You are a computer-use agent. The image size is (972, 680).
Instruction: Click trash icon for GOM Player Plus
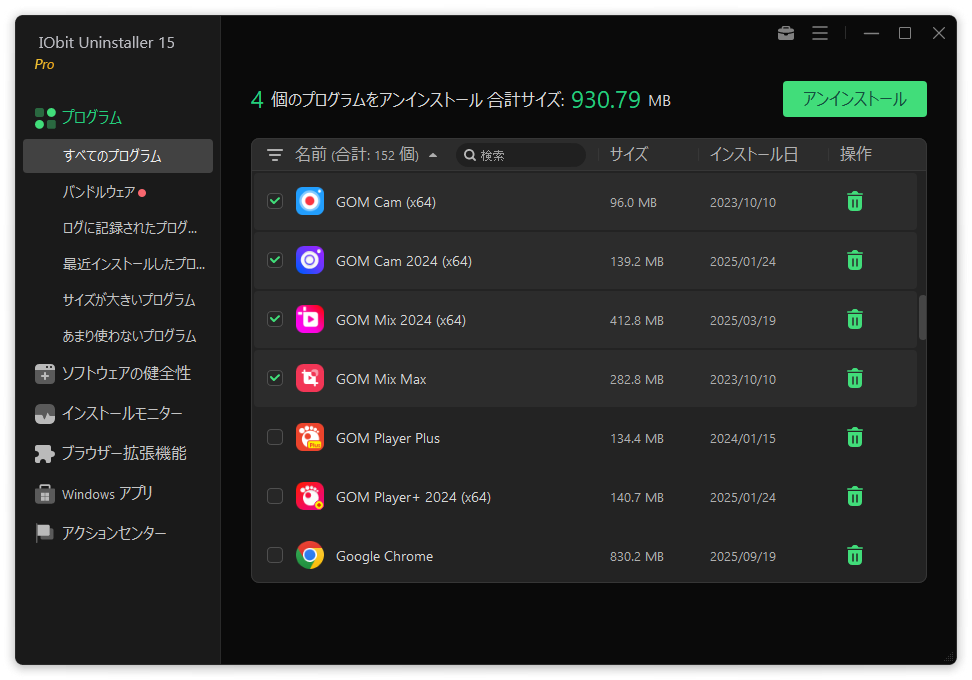855,437
